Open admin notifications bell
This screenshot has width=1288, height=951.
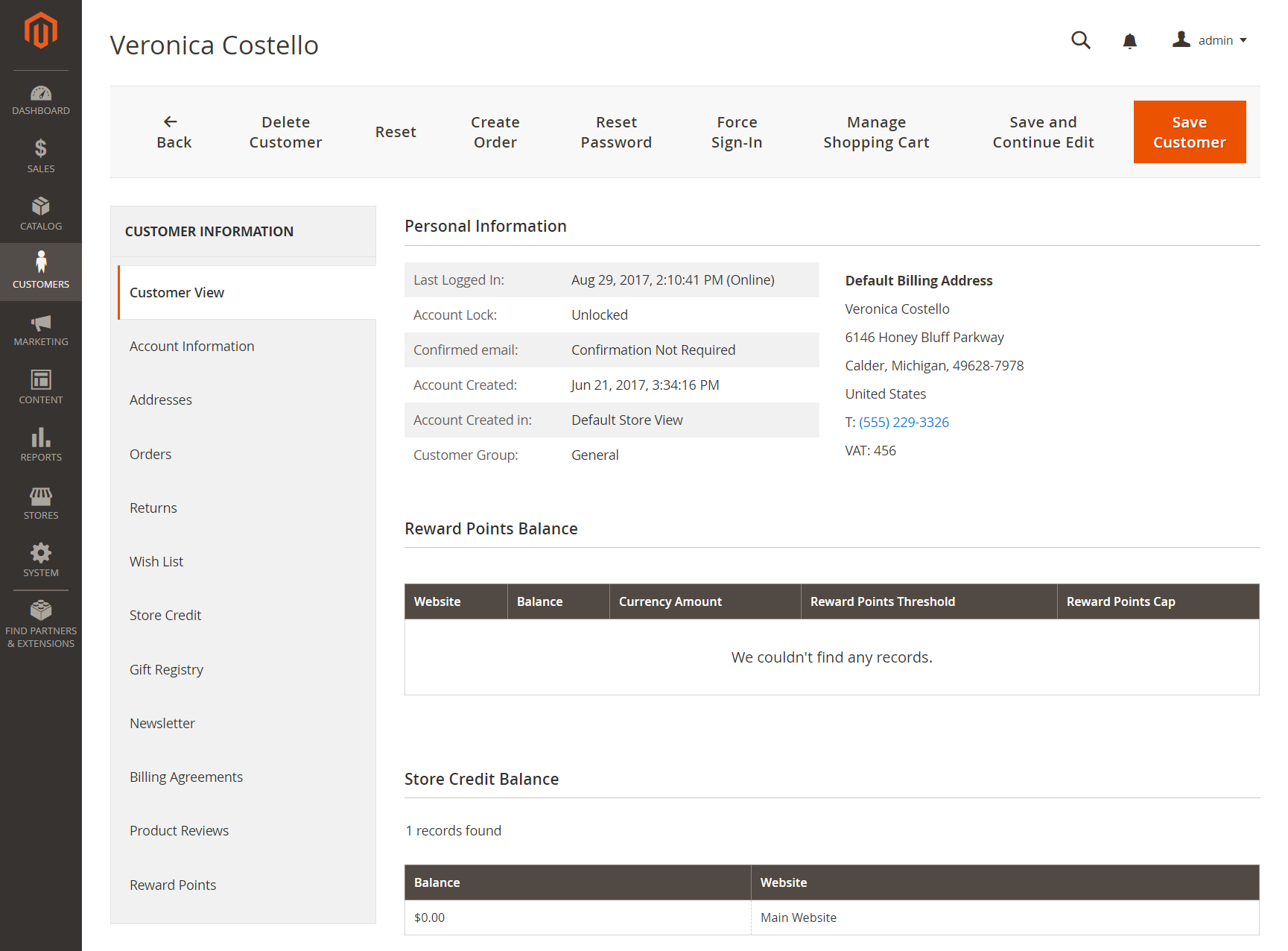tap(1129, 41)
